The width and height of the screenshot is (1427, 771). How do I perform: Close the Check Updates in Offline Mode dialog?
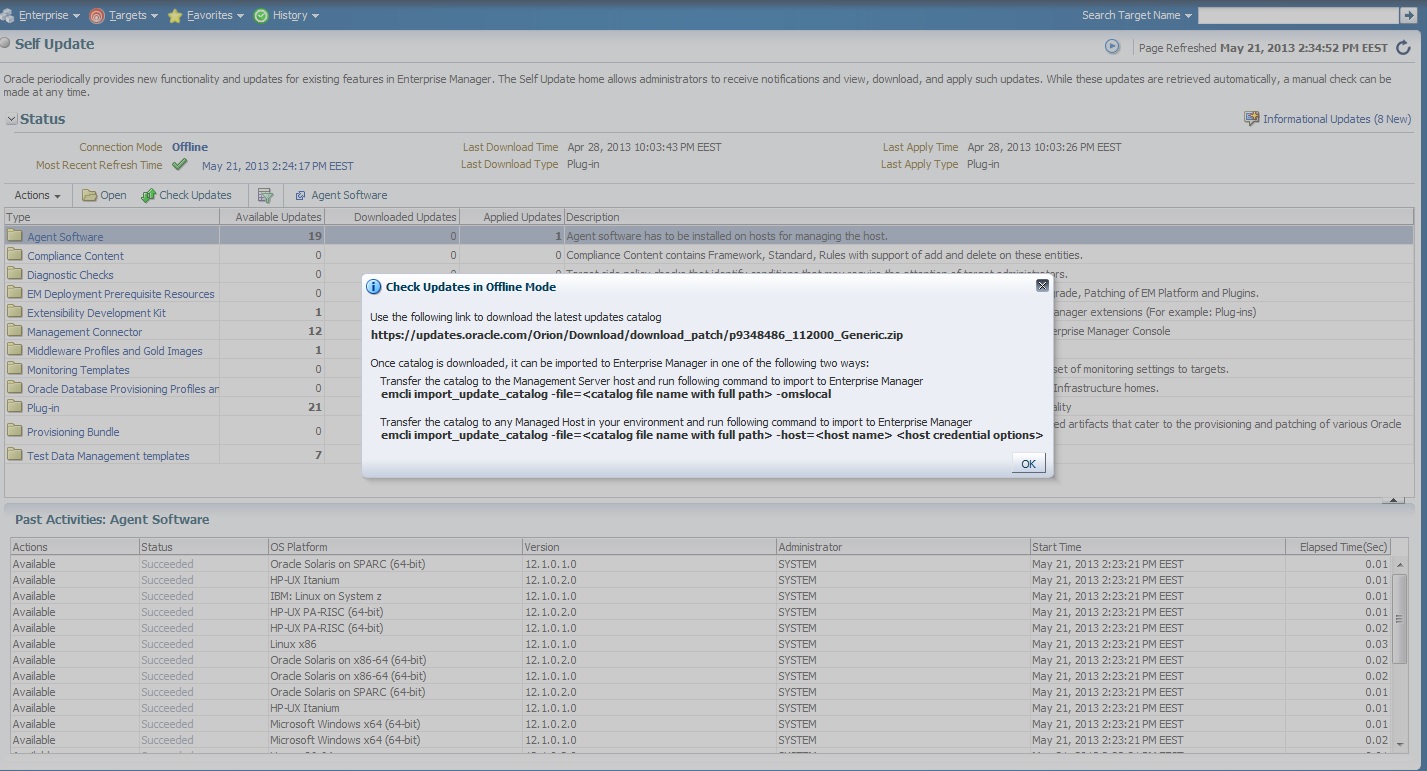(x=1042, y=286)
